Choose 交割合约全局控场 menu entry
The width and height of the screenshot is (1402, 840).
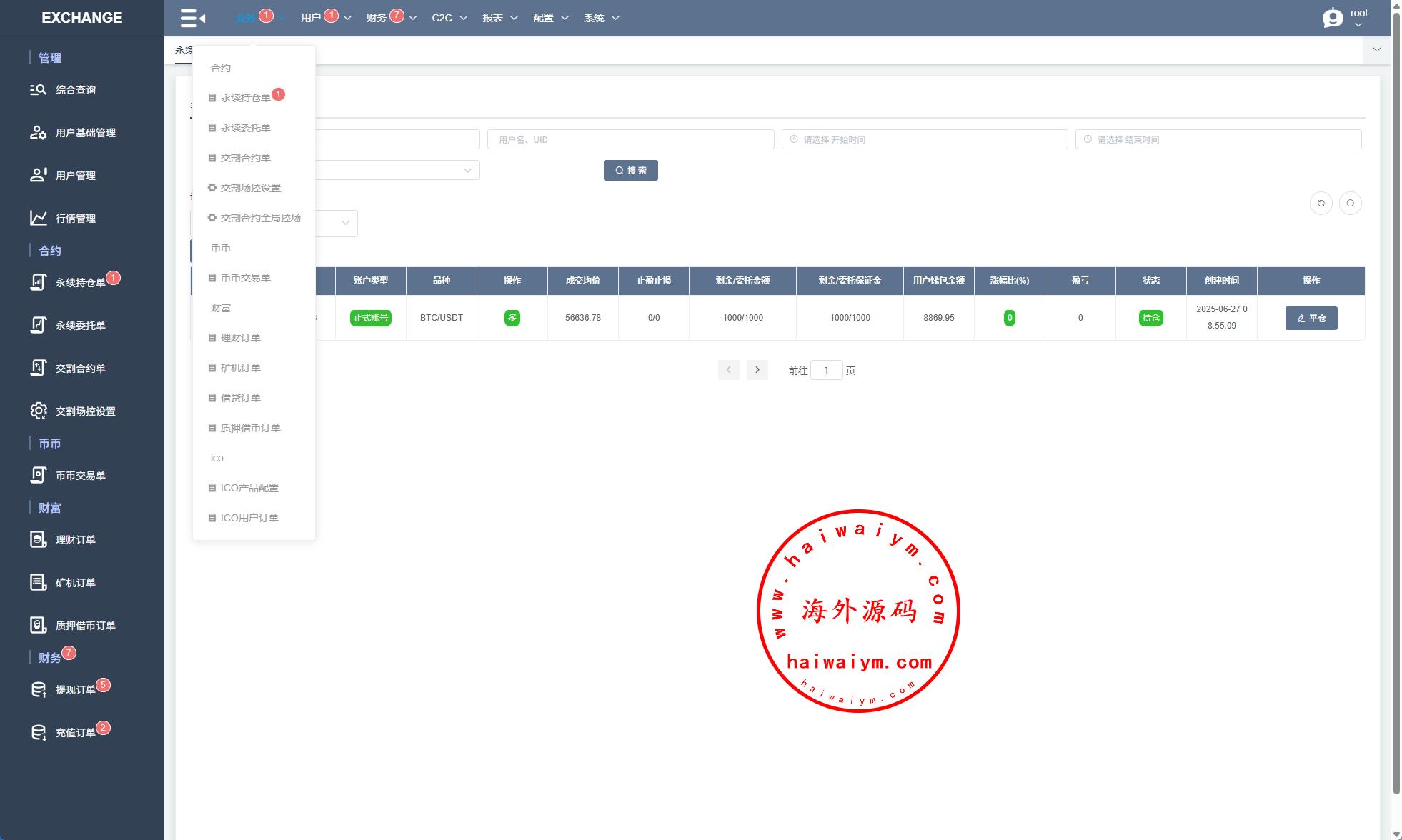pyautogui.click(x=259, y=218)
